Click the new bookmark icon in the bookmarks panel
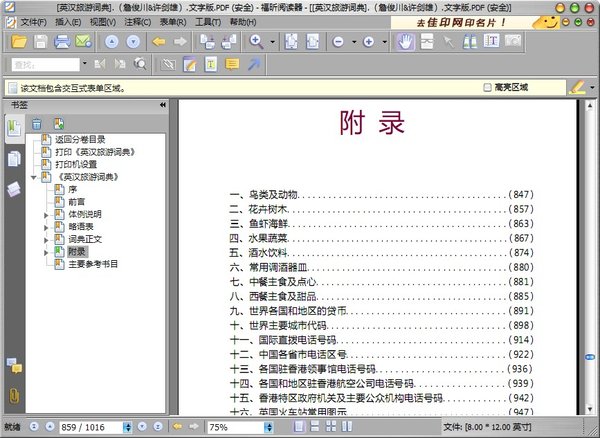Image resolution: width=600 pixels, height=438 pixels. click(x=59, y=124)
